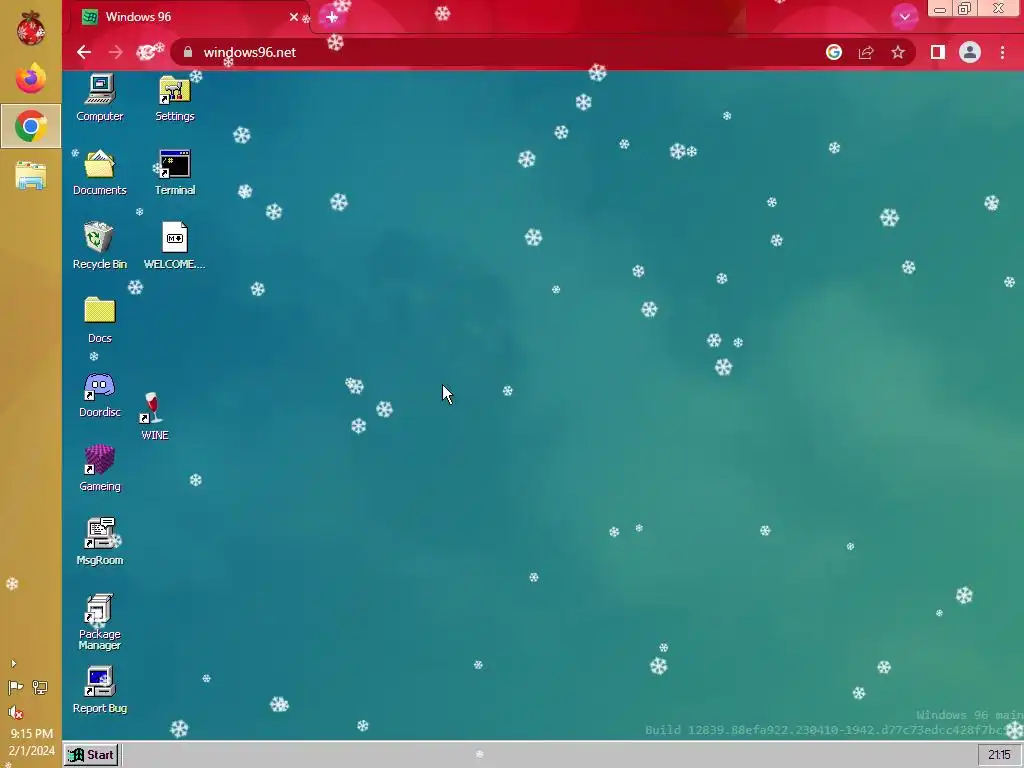Share this page icon

point(866,52)
